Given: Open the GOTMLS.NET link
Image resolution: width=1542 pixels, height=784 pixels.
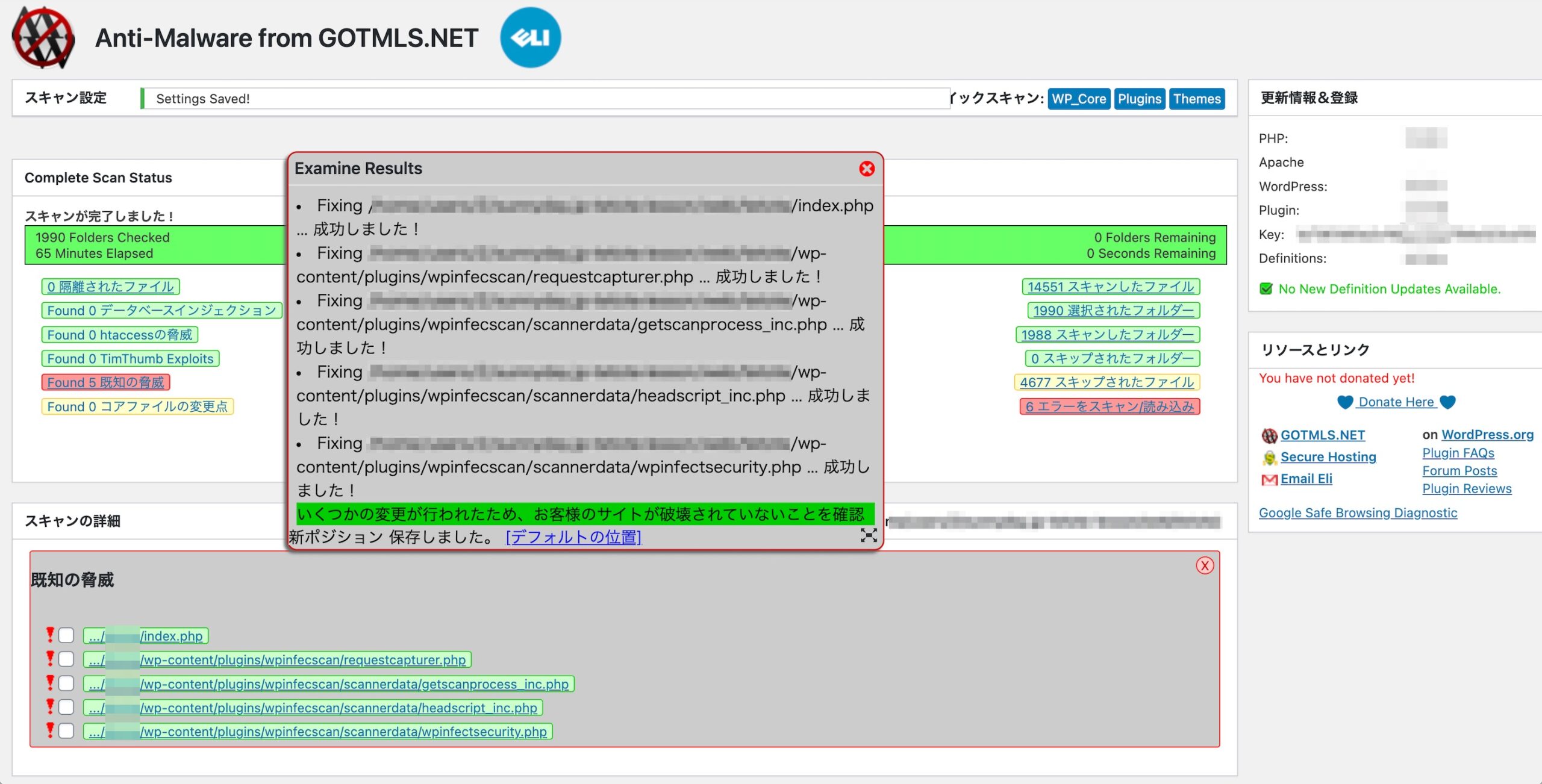Looking at the screenshot, I should pos(1323,435).
